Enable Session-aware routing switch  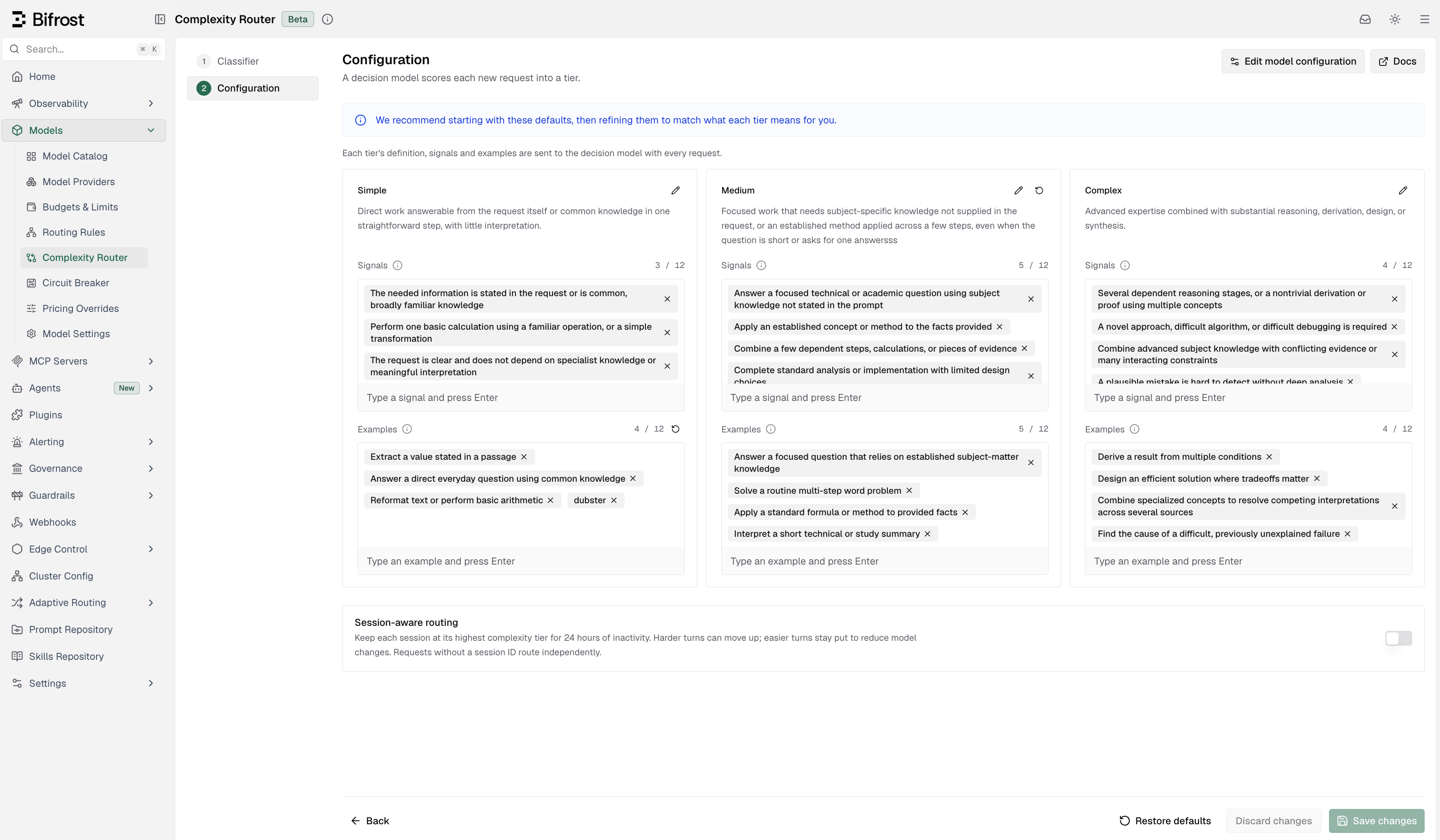[1398, 638]
